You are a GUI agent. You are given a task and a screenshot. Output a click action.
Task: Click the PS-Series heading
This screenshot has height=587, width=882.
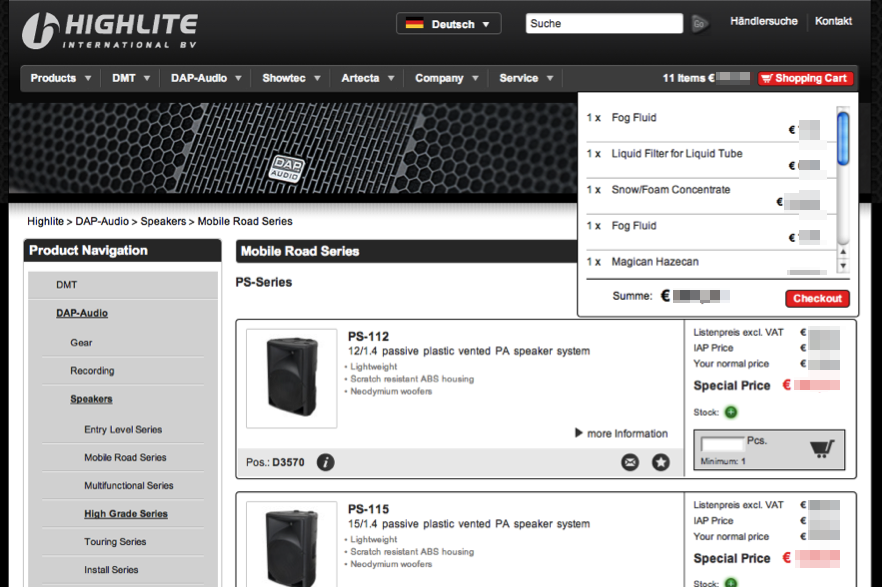[x=264, y=282]
